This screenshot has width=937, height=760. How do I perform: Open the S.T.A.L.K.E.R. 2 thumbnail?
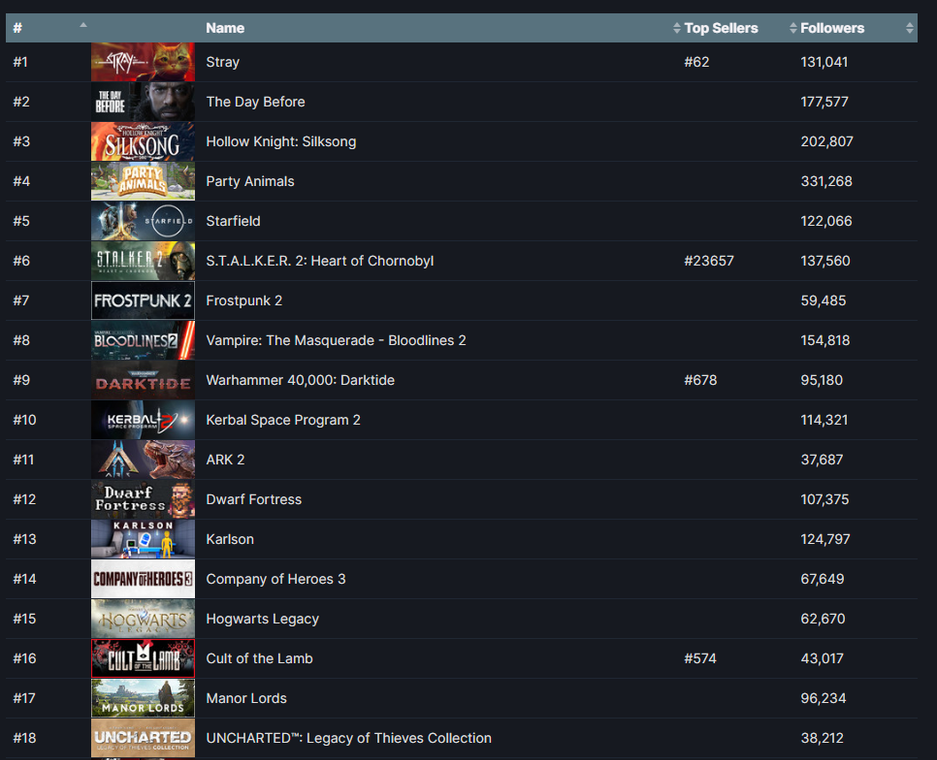tap(143, 261)
